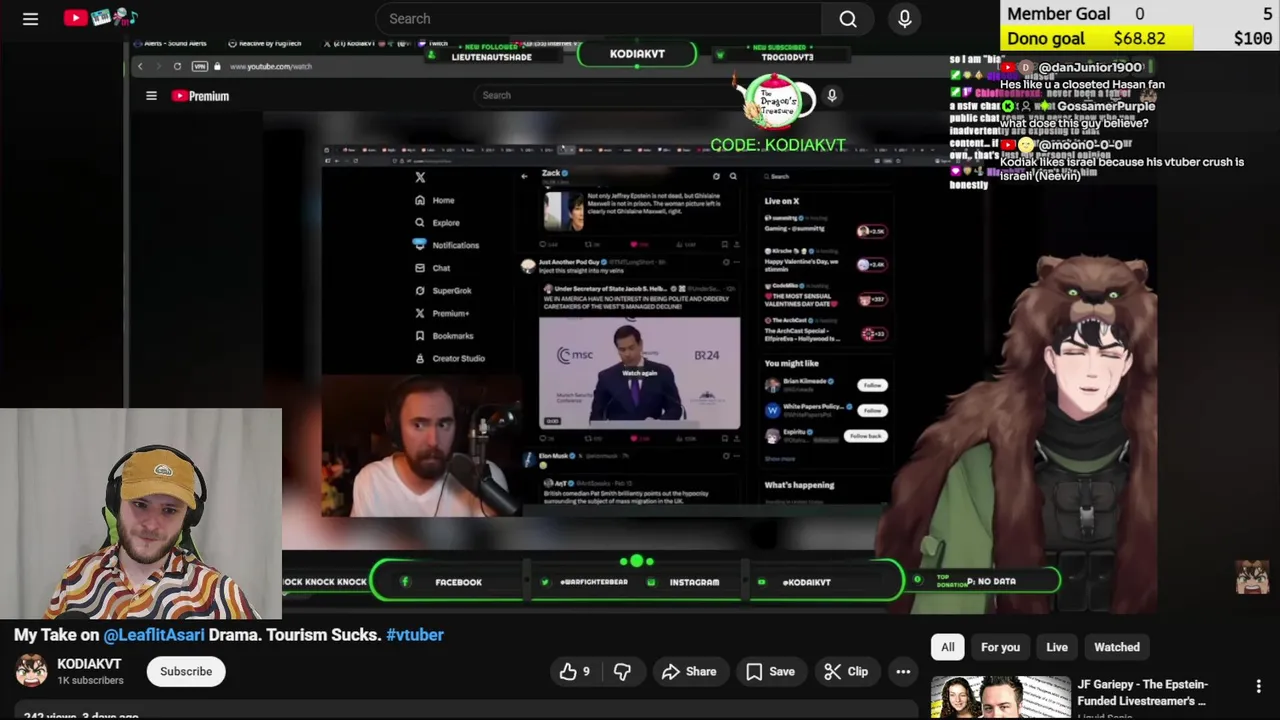Click the inner browser youtube.com/watch address

(x=270, y=66)
